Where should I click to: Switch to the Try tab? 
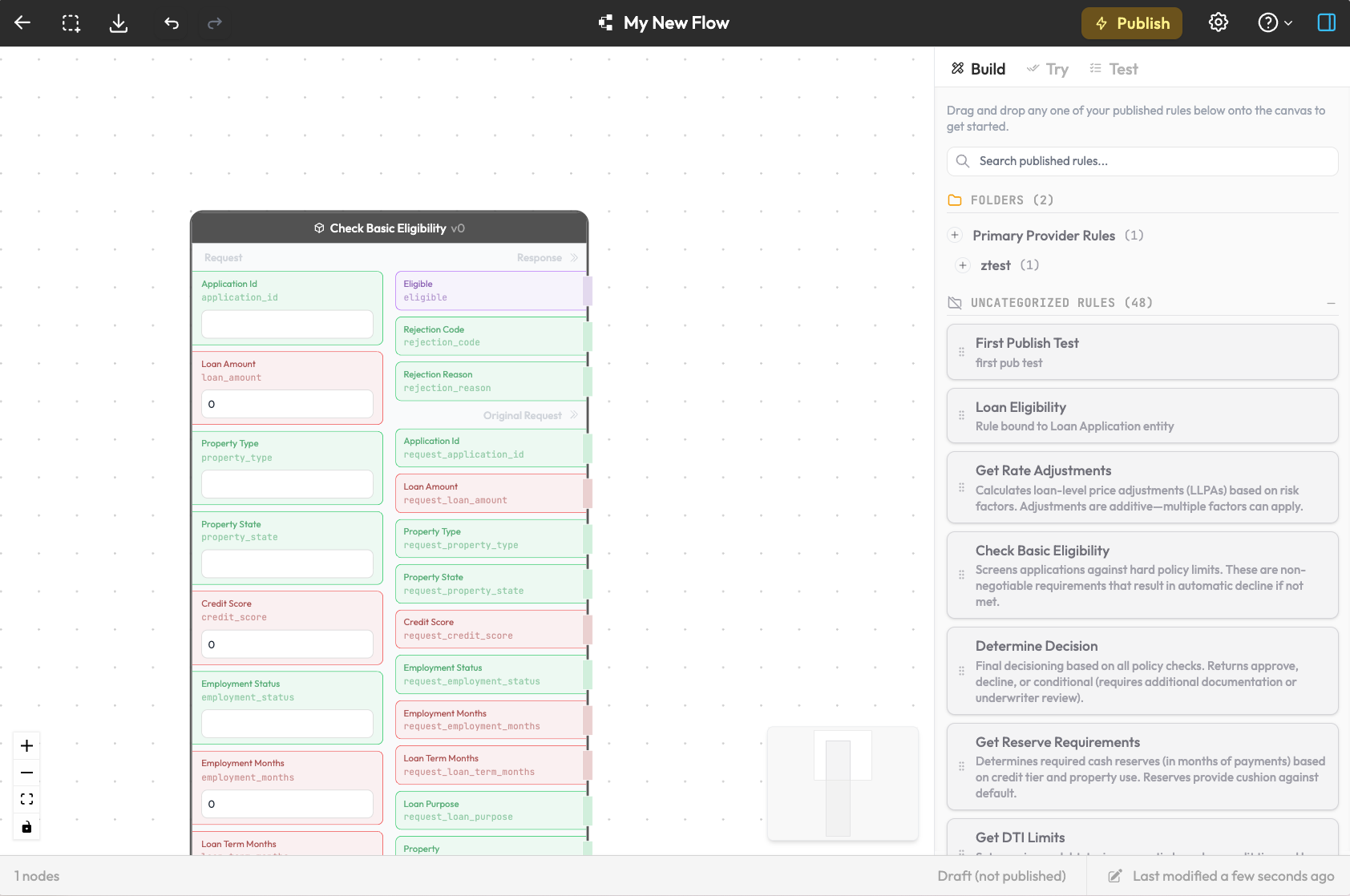pos(1048,69)
